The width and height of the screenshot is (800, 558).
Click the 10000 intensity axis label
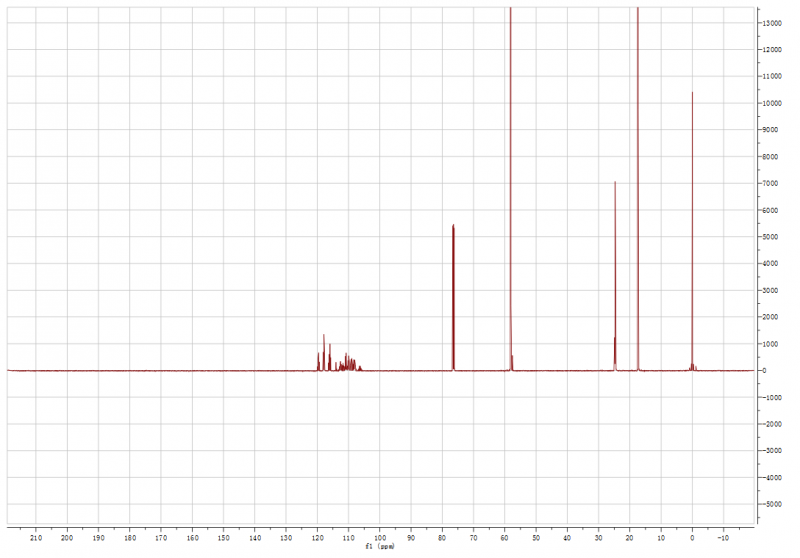[x=772, y=103]
